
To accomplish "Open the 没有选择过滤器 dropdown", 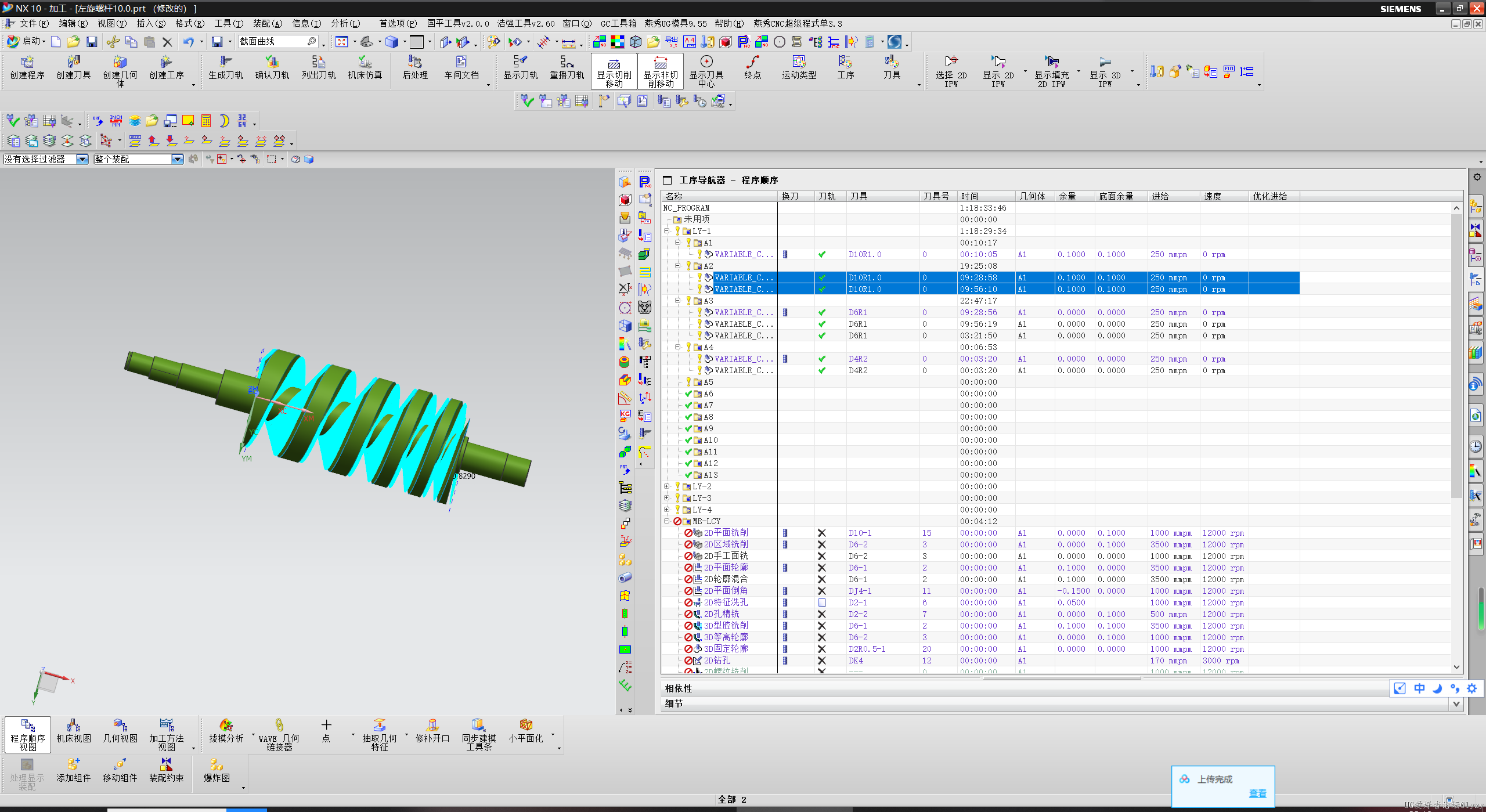I will tap(82, 159).
